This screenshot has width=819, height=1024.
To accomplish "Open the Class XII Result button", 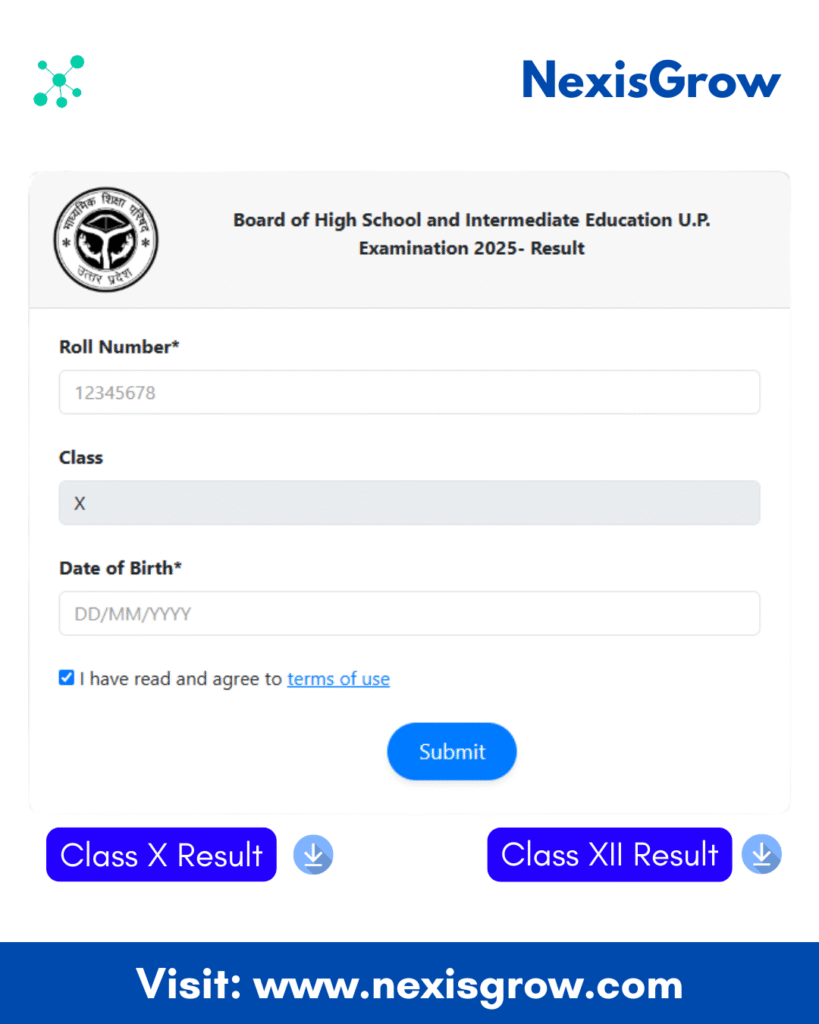I will (609, 855).
